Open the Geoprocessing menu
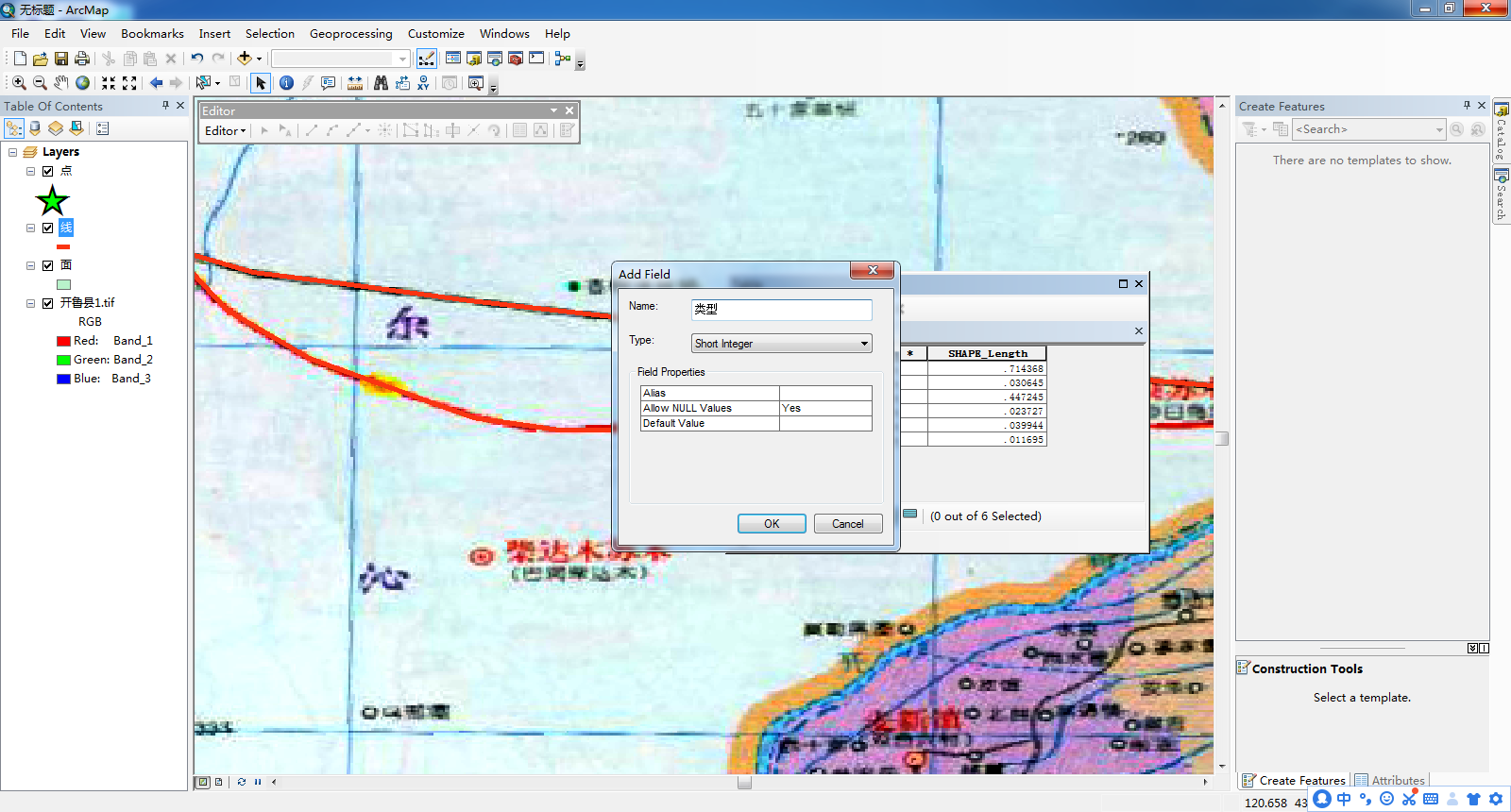The height and width of the screenshot is (812, 1511). (x=351, y=34)
